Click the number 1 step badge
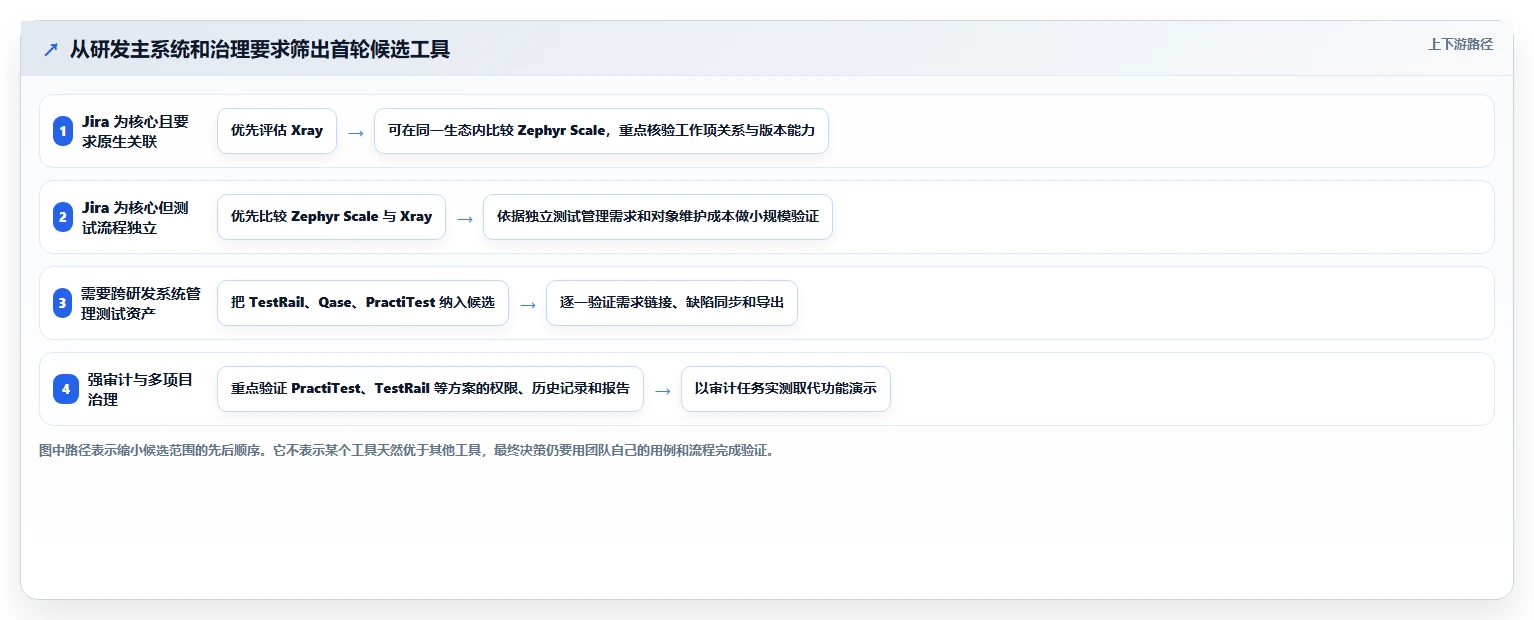Screen dimensions: 1534x620 point(63,131)
